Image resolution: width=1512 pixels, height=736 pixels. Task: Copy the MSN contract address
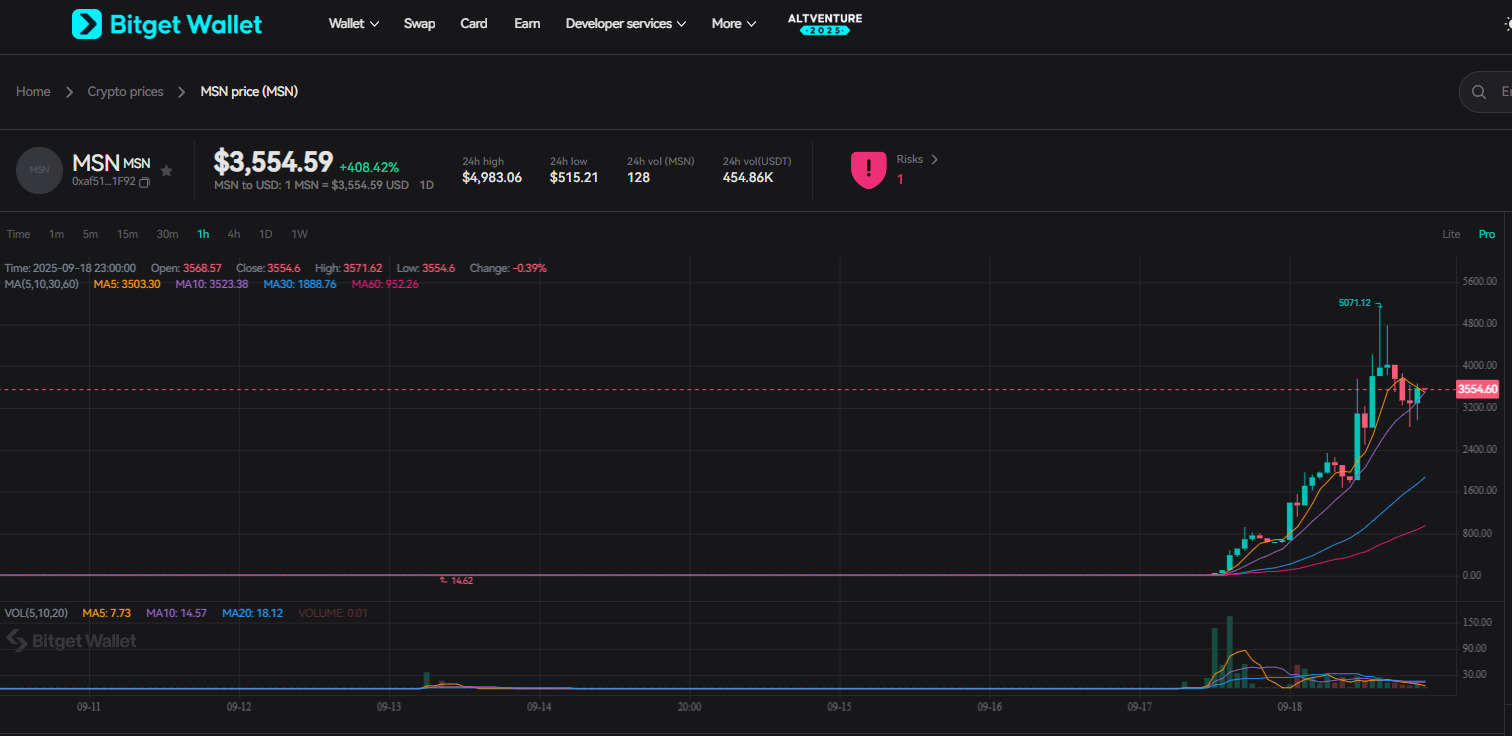pos(145,182)
